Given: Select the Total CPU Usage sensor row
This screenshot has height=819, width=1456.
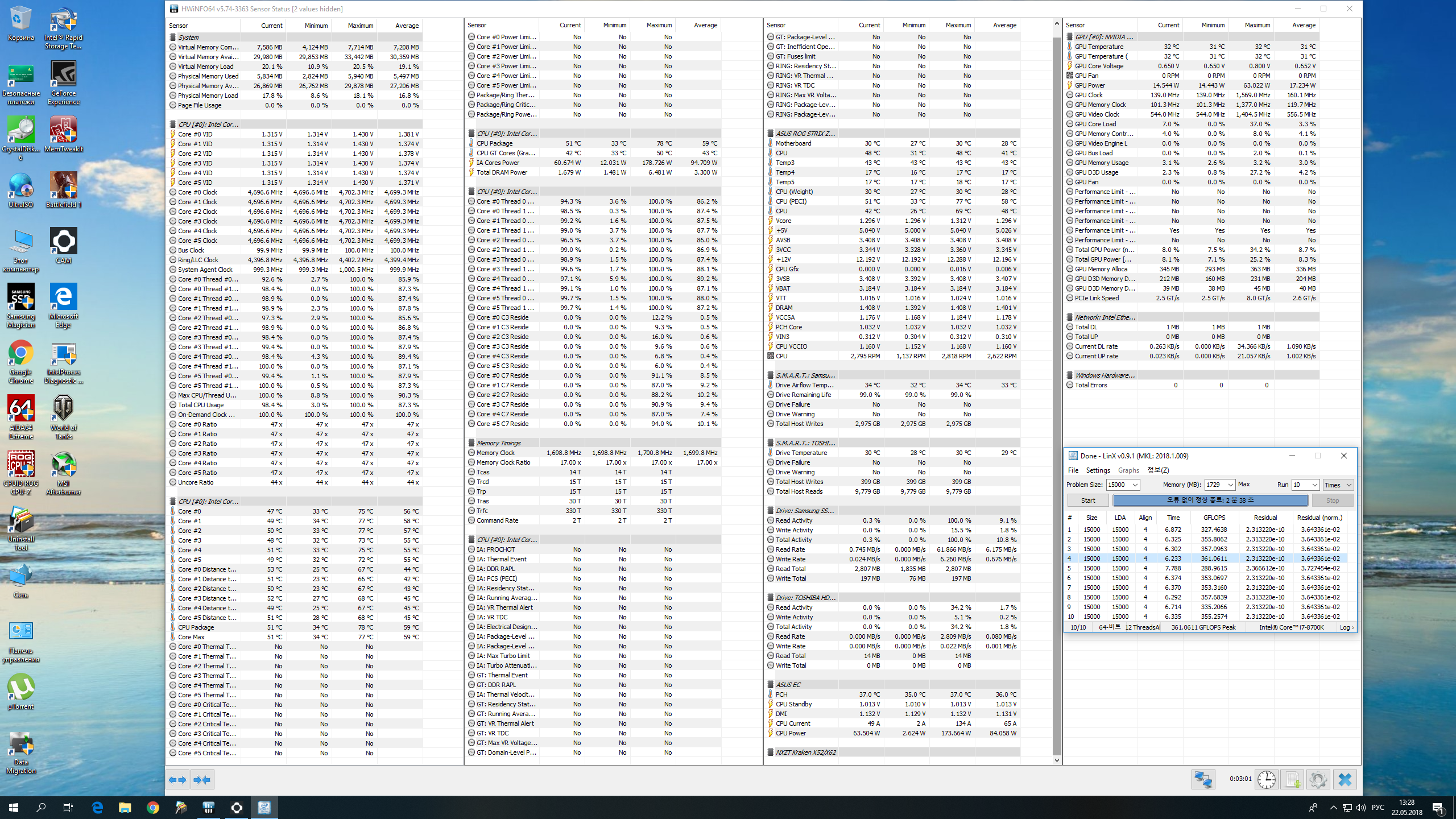Looking at the screenshot, I should (x=295, y=405).
